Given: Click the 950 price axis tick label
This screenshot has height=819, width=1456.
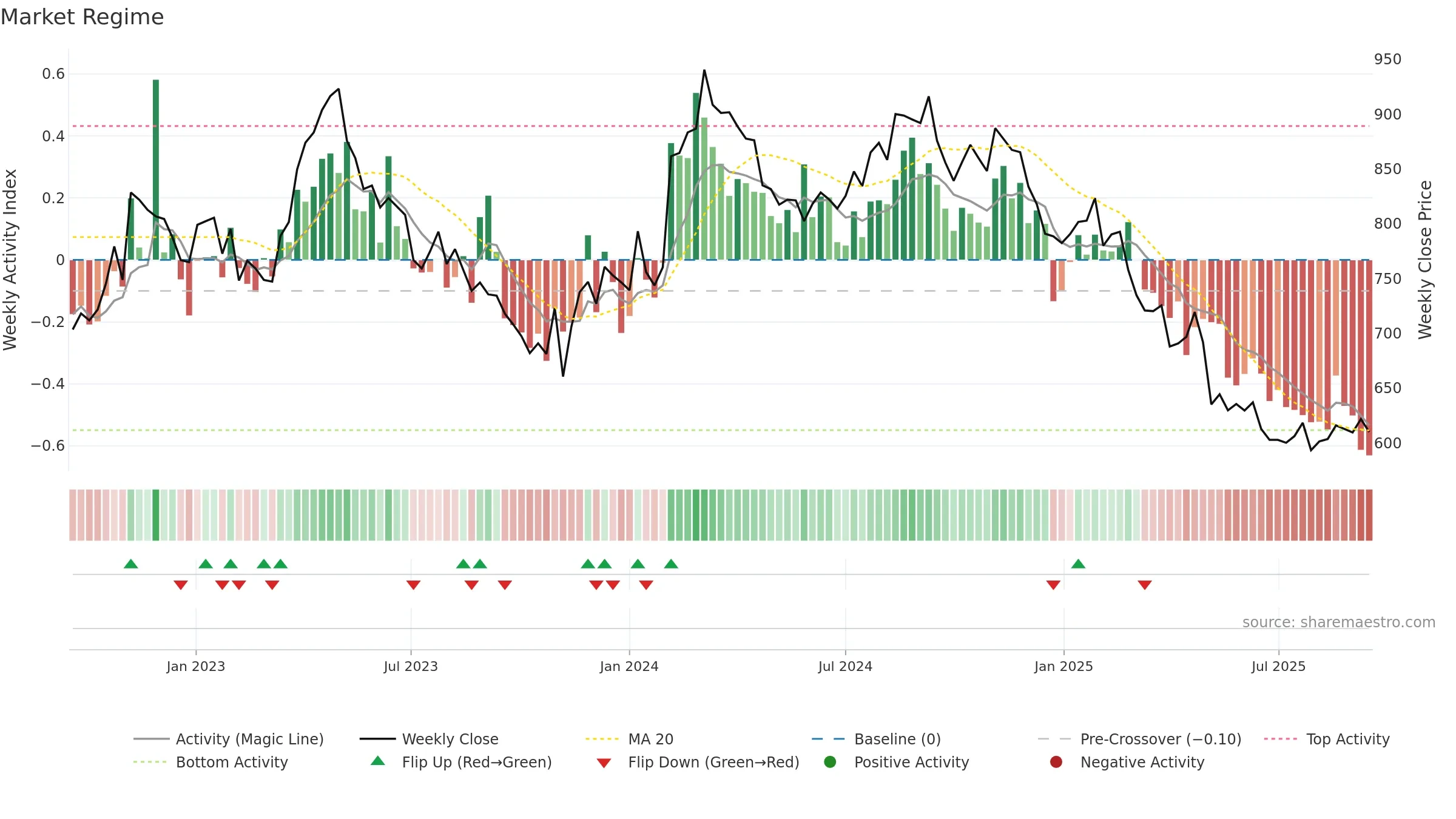Looking at the screenshot, I should point(1388,59).
